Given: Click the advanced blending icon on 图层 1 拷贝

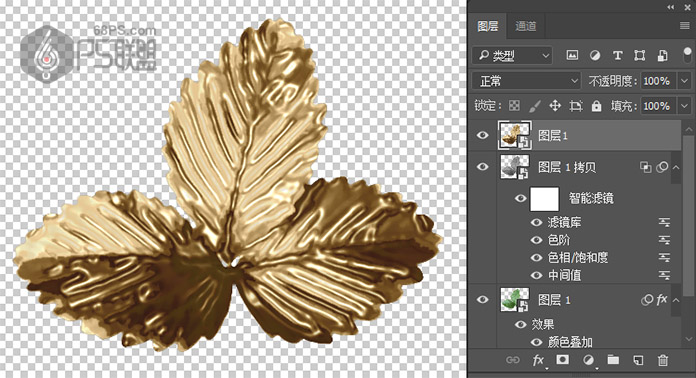Looking at the screenshot, I should [645, 167].
